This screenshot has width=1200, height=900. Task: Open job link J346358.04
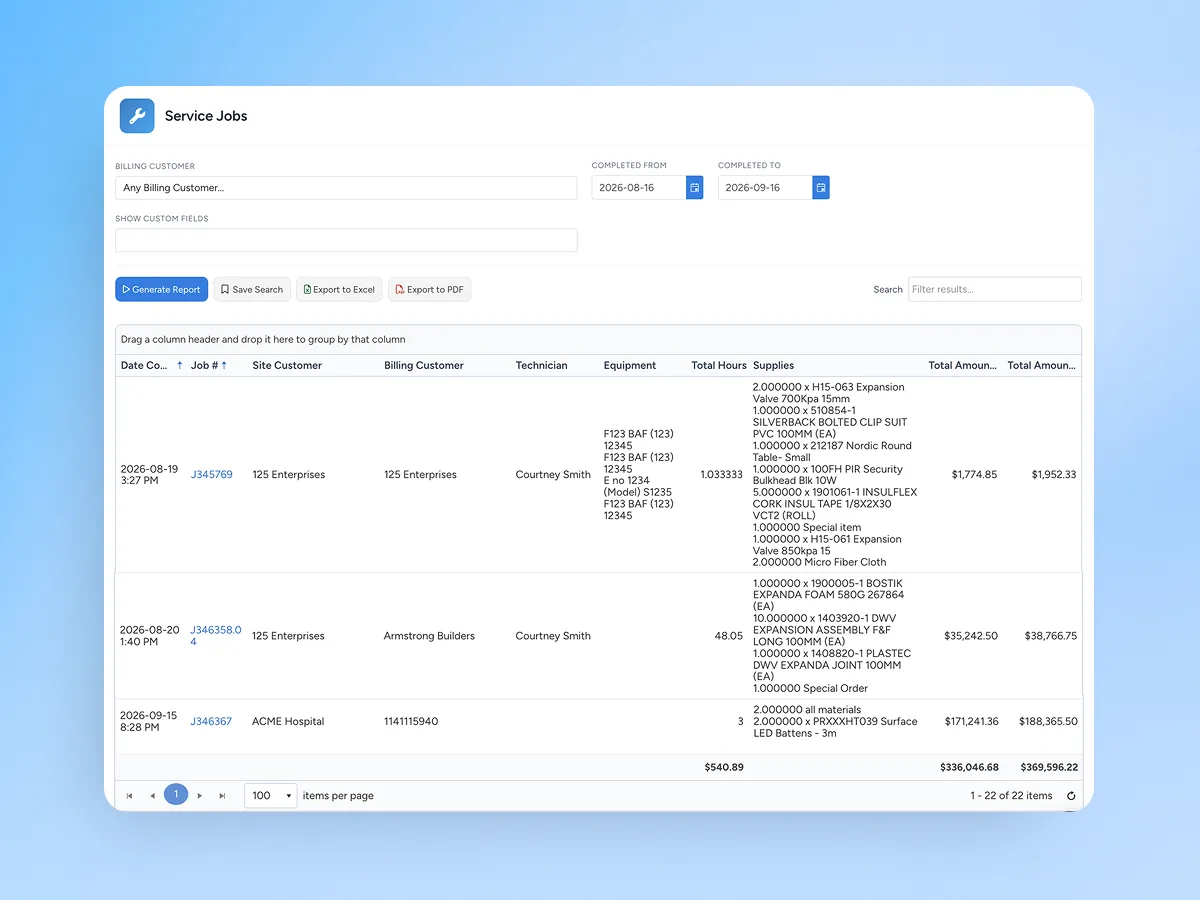point(216,636)
